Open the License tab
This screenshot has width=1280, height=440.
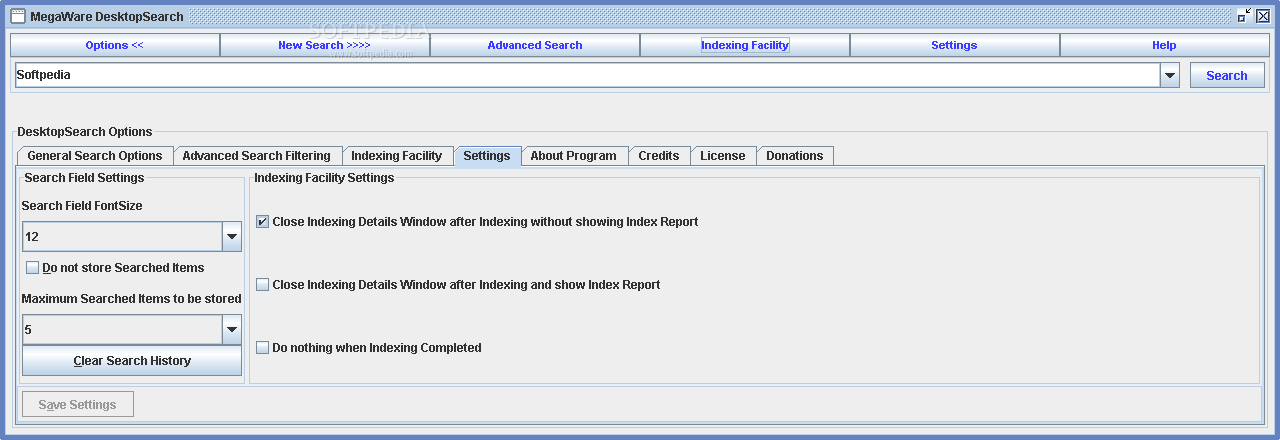[x=722, y=156]
